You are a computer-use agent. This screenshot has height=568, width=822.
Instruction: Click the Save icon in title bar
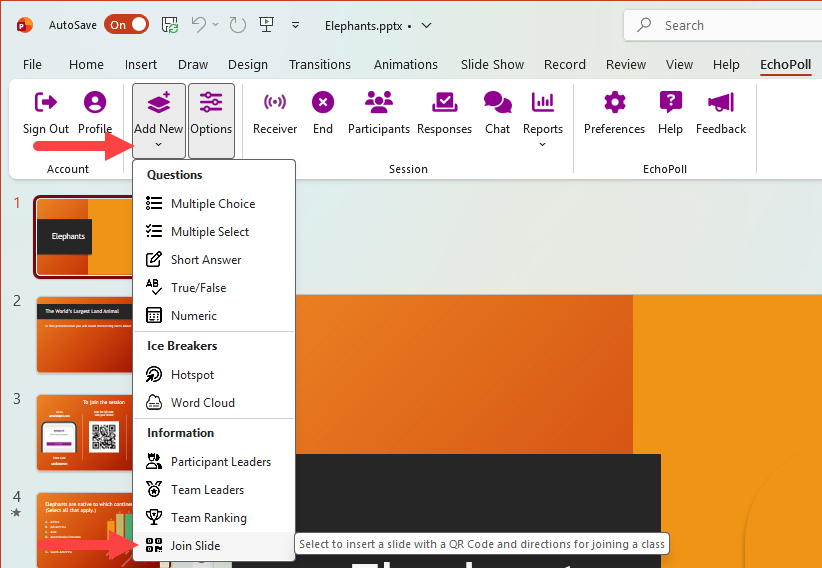coord(170,25)
